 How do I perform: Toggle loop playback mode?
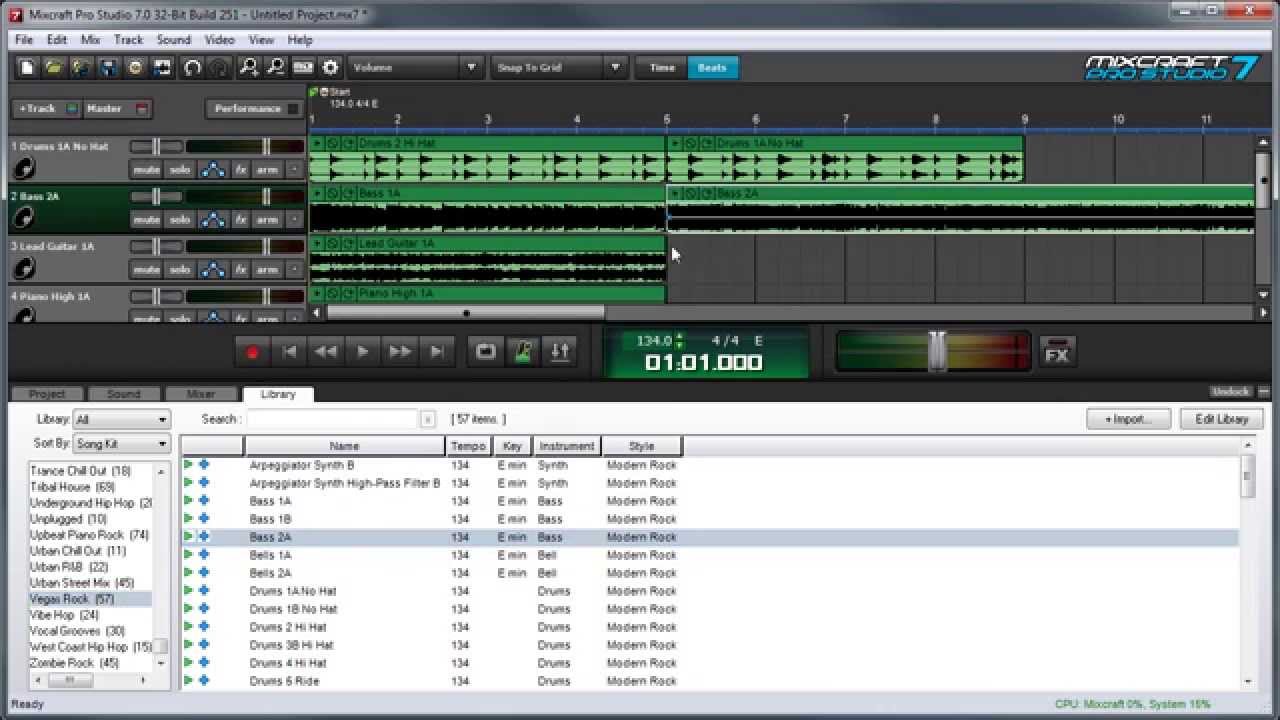[486, 352]
